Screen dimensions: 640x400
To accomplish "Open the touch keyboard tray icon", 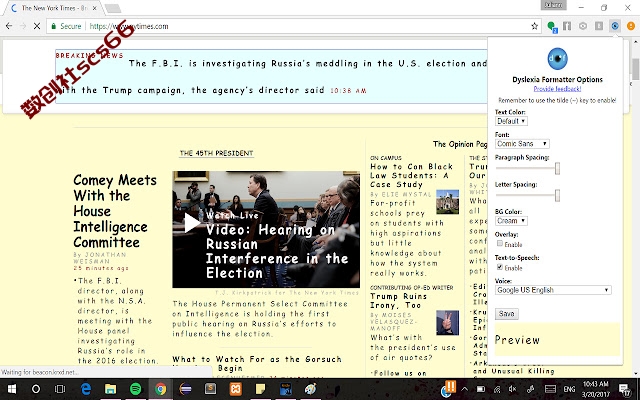I will click(550, 389).
